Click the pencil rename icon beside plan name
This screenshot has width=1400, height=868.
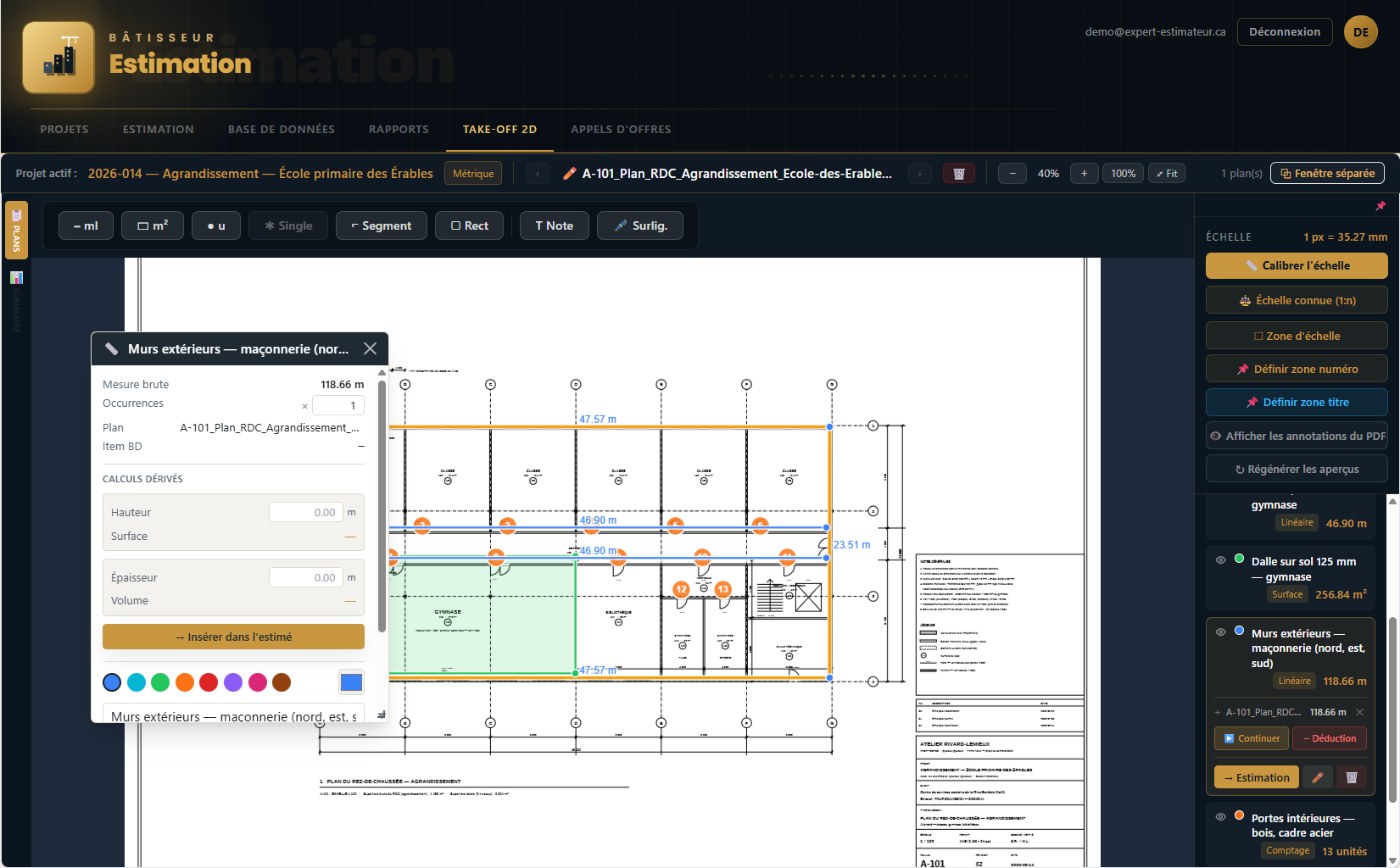(x=570, y=173)
